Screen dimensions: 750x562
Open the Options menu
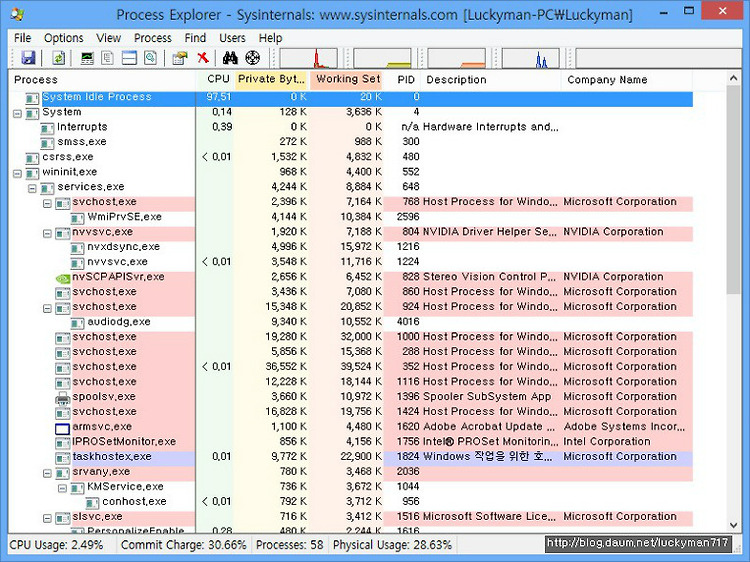coord(64,38)
